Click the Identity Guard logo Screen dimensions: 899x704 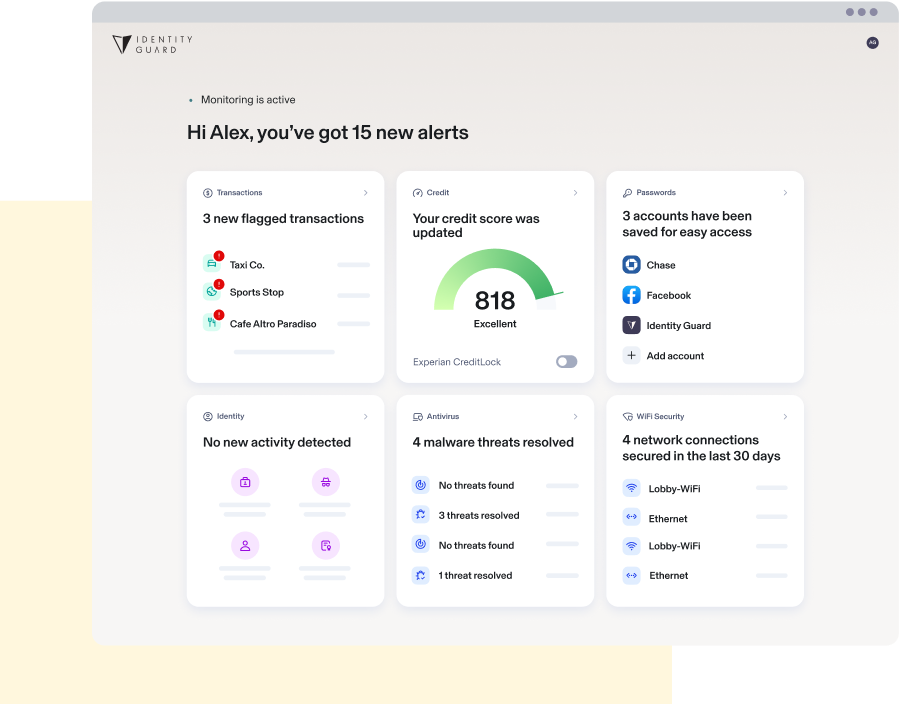coord(151,44)
